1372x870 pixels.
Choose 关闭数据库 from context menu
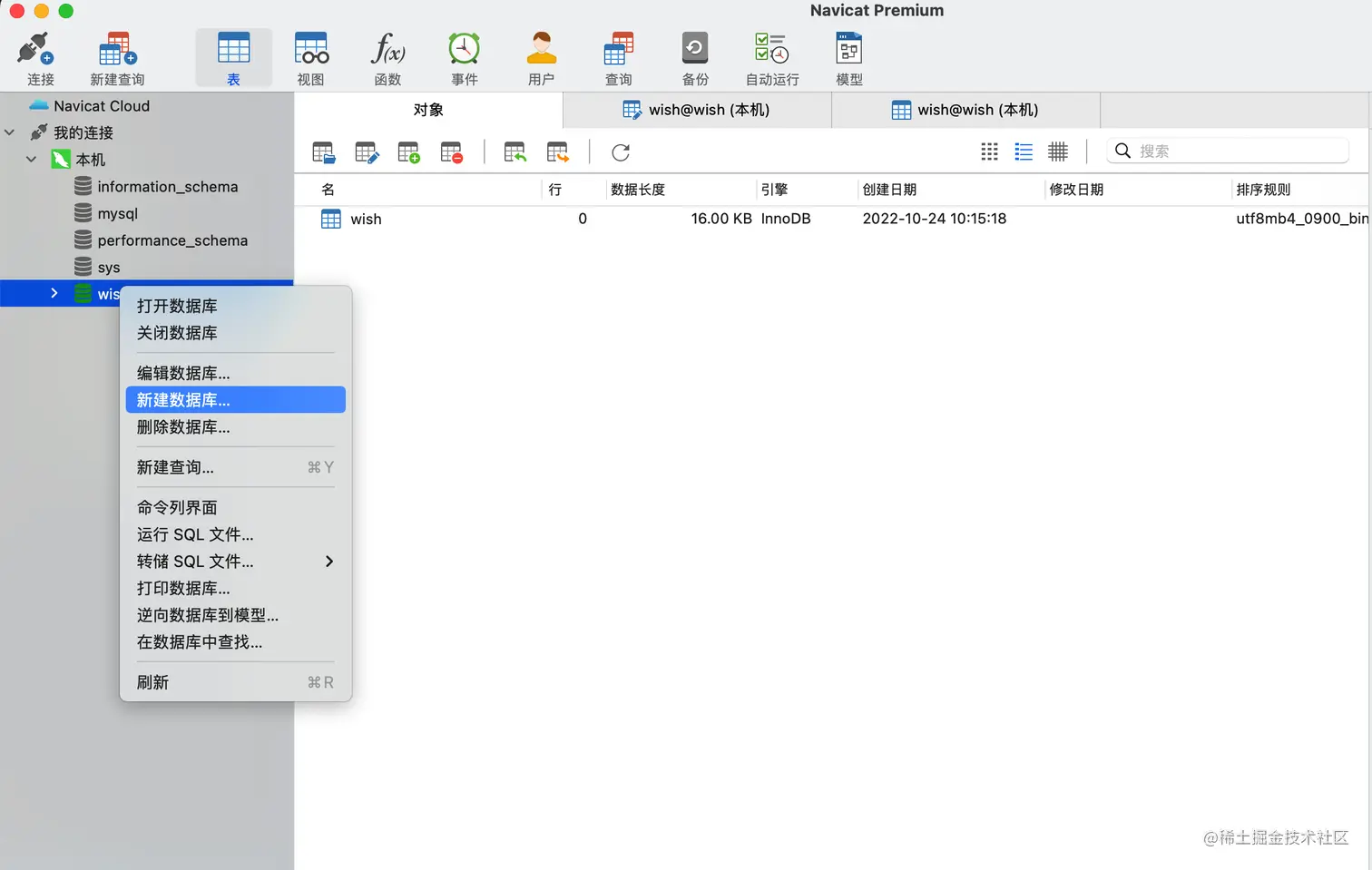click(236, 333)
